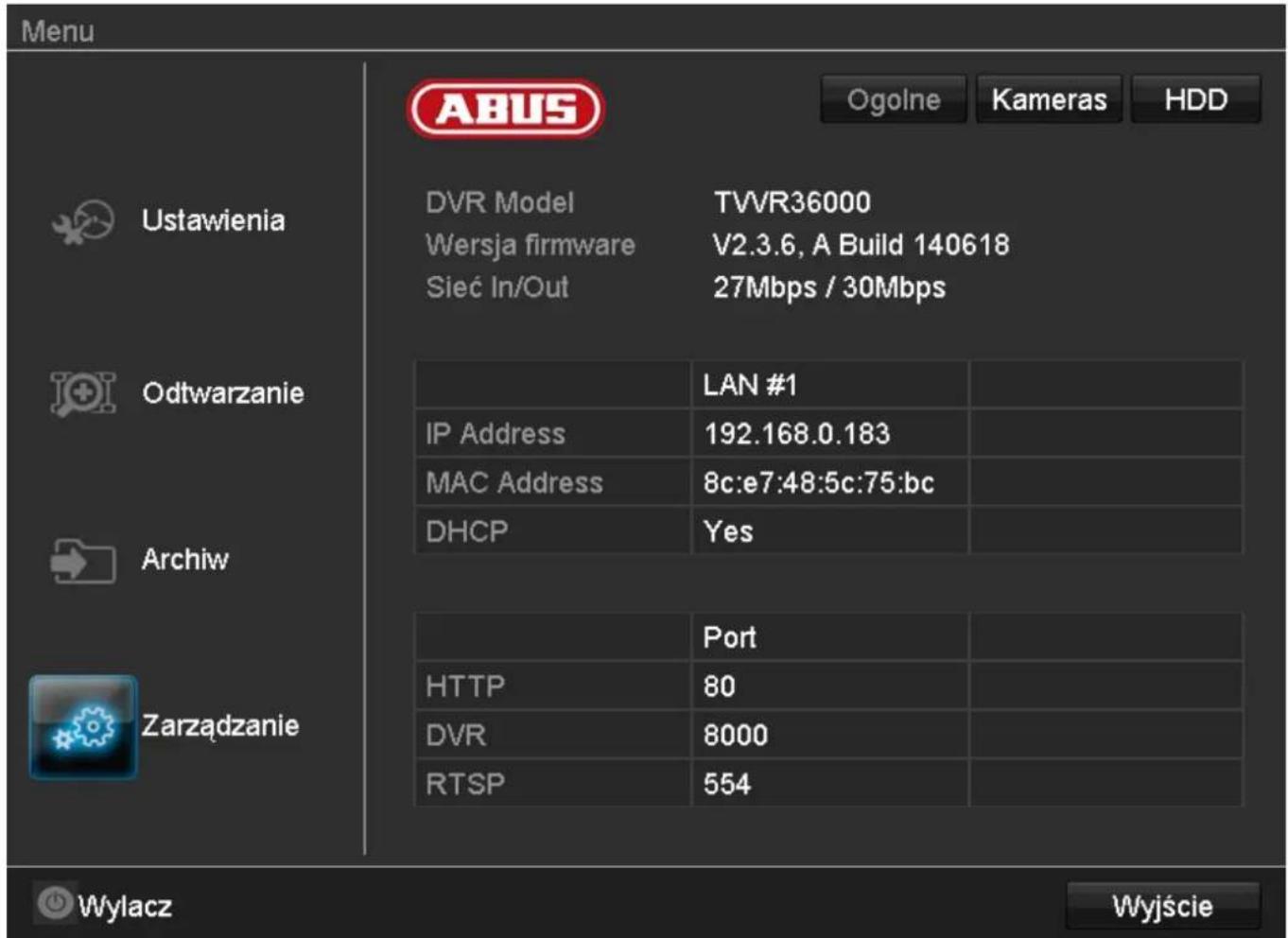Click the IP Address row label
Screen dimensions: 1288x938
pos(496,434)
